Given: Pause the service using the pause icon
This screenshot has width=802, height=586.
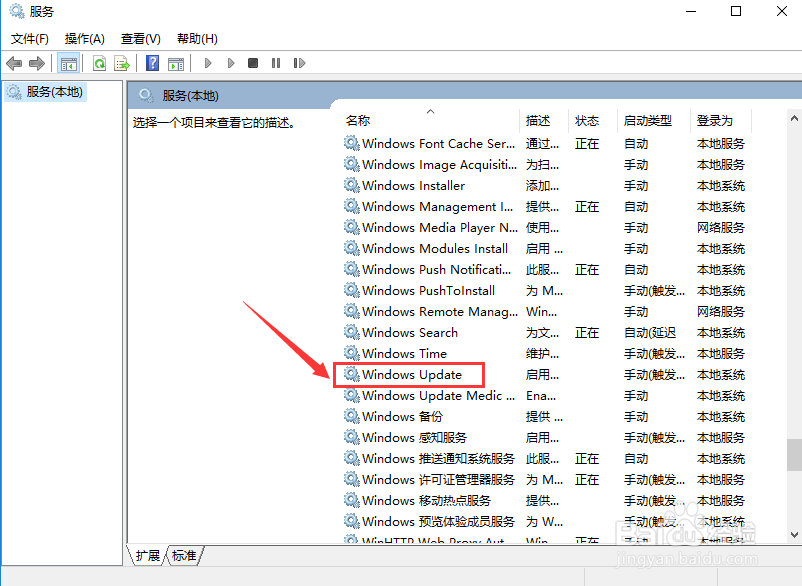Looking at the screenshot, I should pos(275,63).
